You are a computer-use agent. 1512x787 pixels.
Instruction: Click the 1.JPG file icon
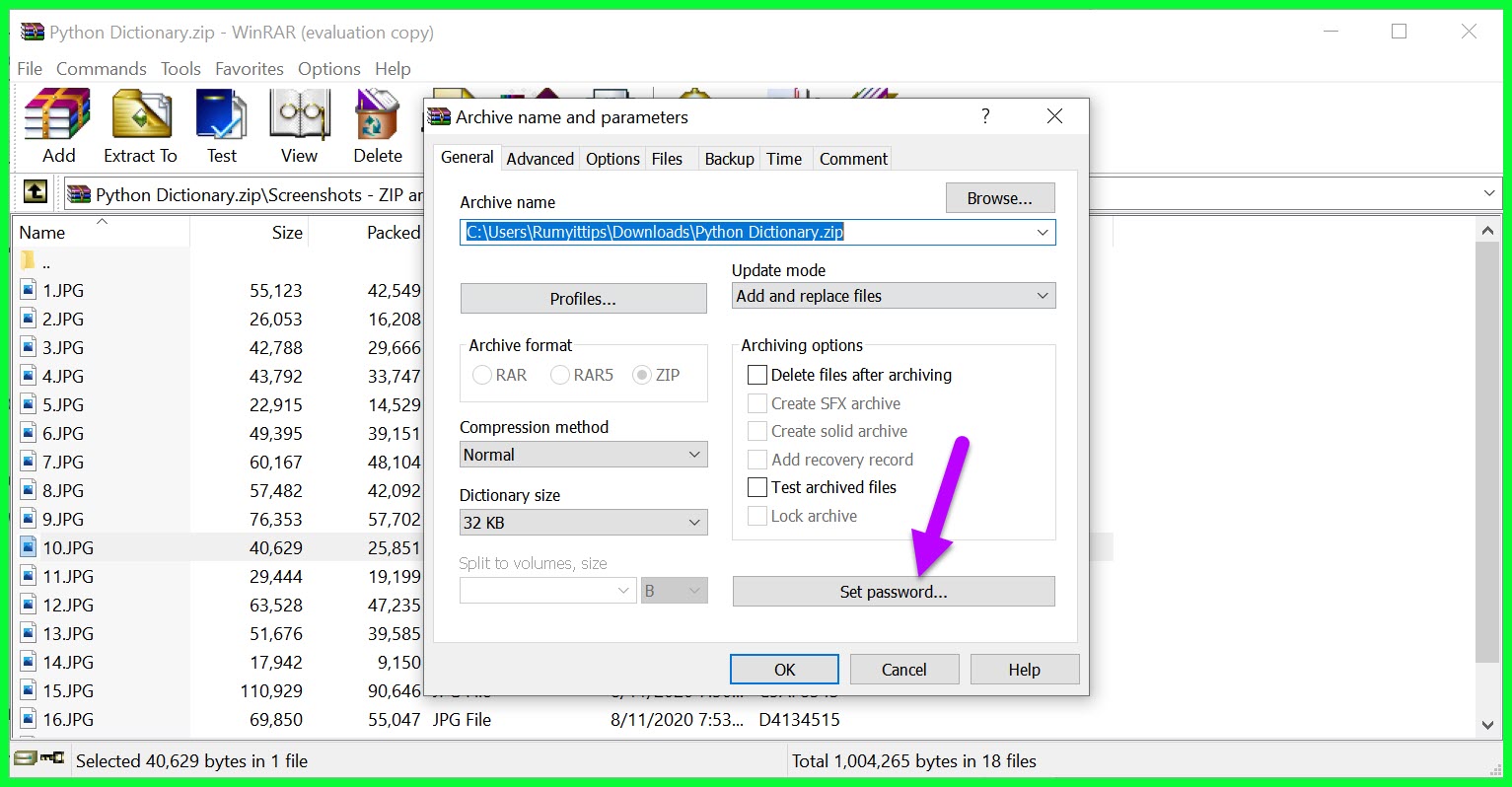(29, 290)
